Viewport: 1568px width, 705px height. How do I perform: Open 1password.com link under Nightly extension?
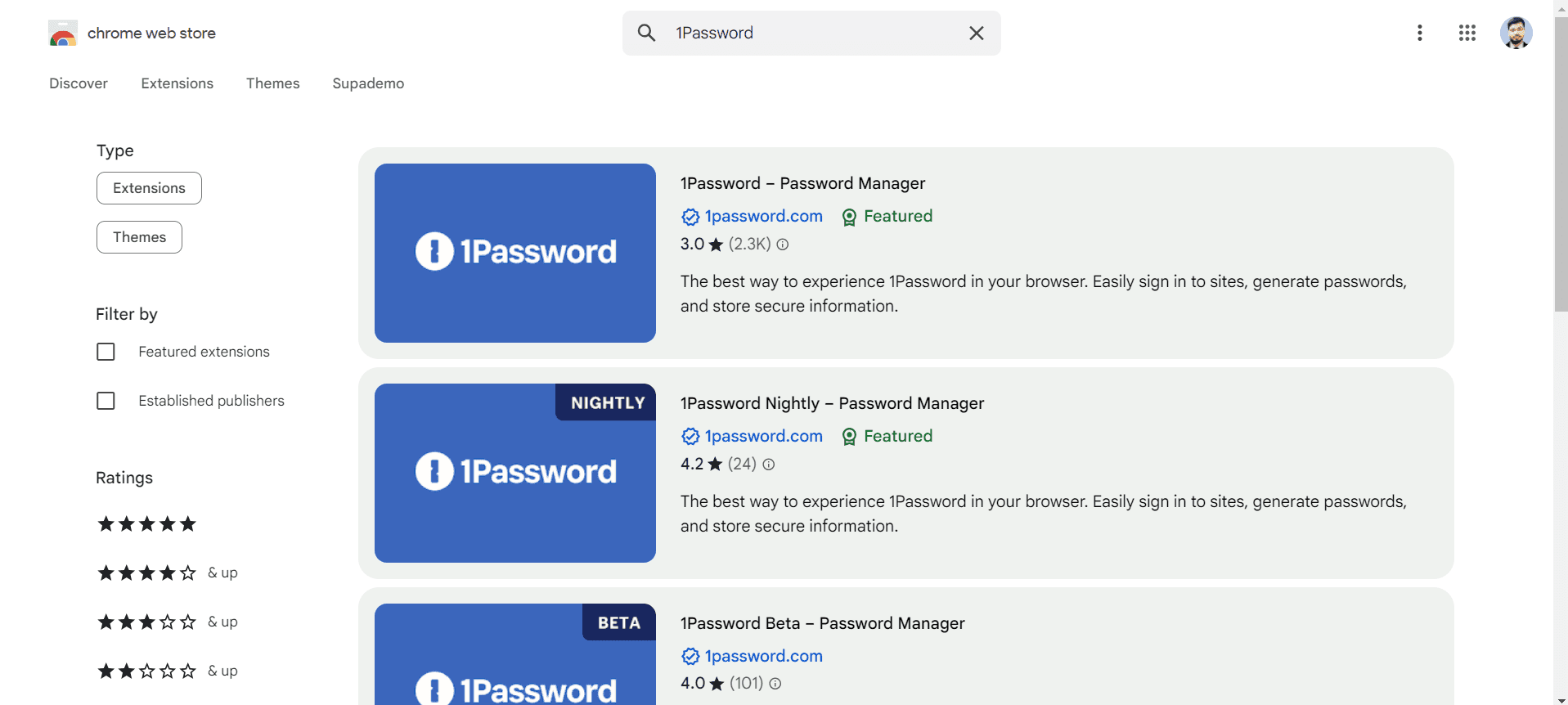point(763,436)
